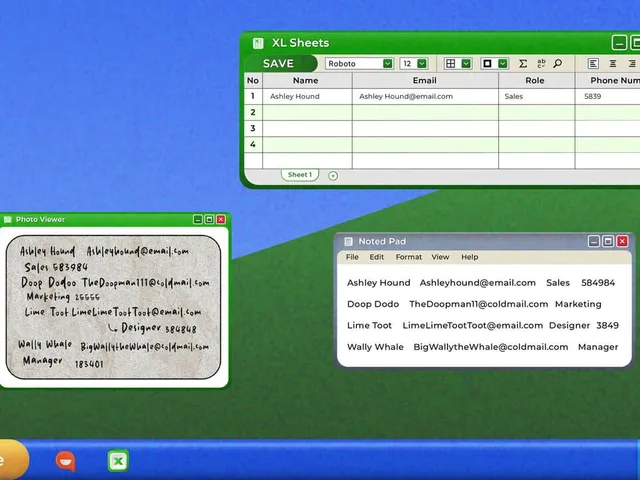Open the Format menu in Noted Pad
640x480 pixels.
pos(409,257)
